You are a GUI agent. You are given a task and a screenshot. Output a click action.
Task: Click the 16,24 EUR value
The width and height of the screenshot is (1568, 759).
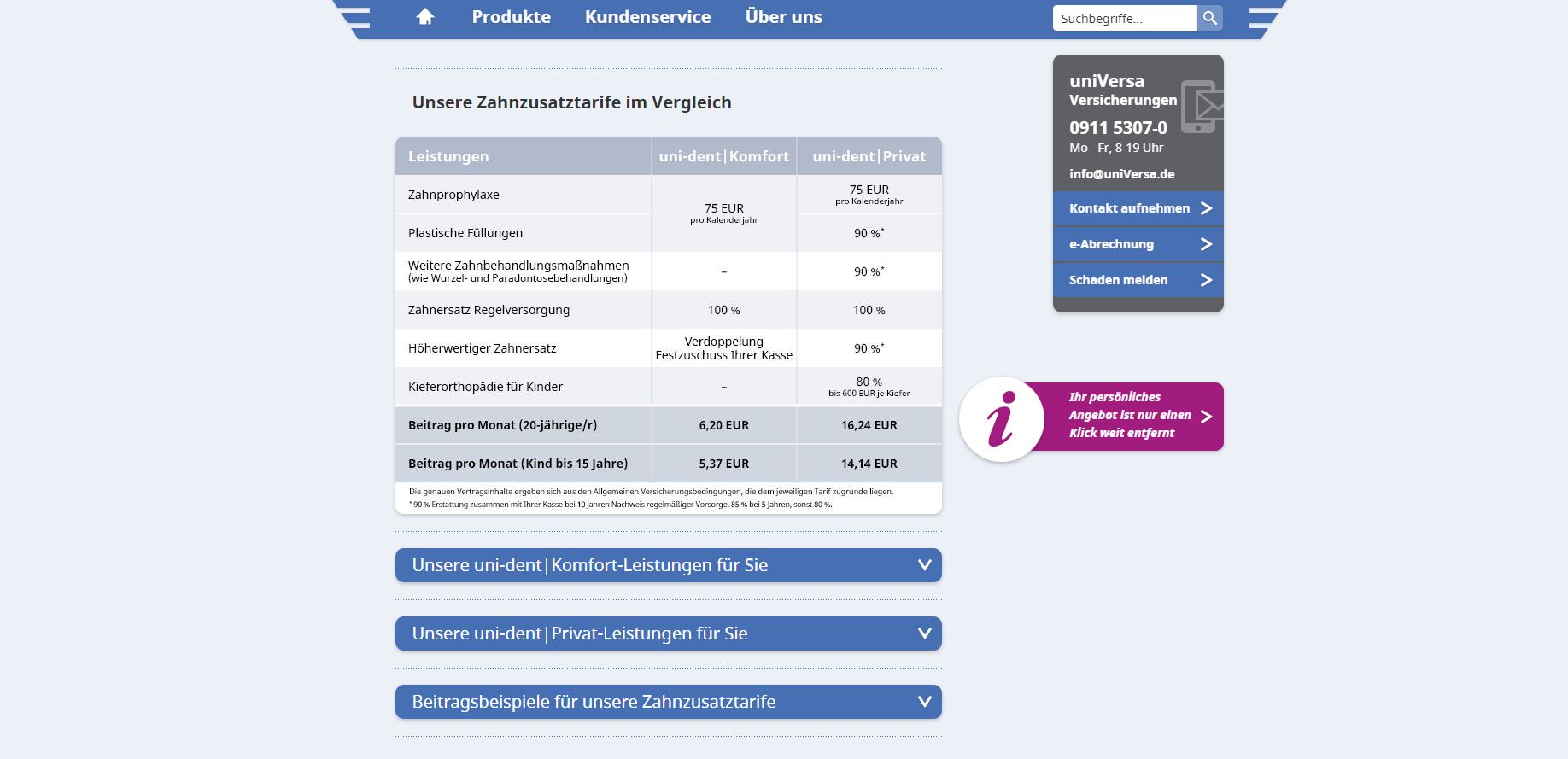(869, 425)
